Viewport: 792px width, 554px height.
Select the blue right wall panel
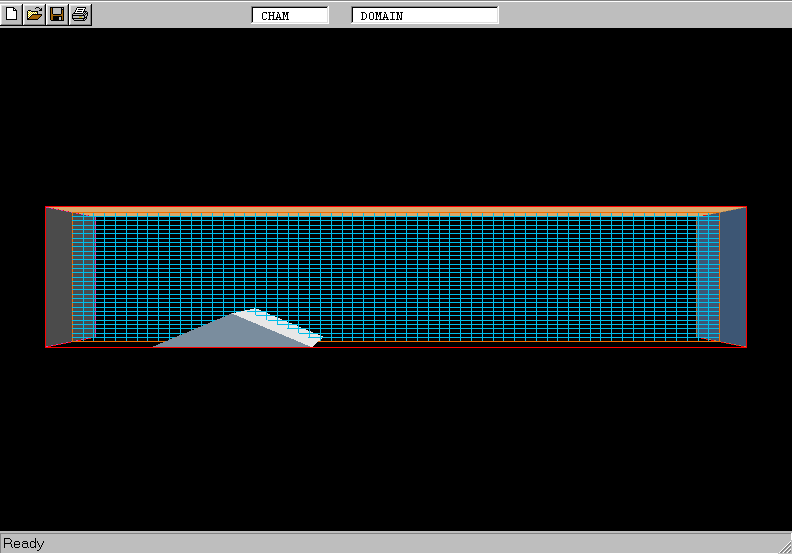732,275
